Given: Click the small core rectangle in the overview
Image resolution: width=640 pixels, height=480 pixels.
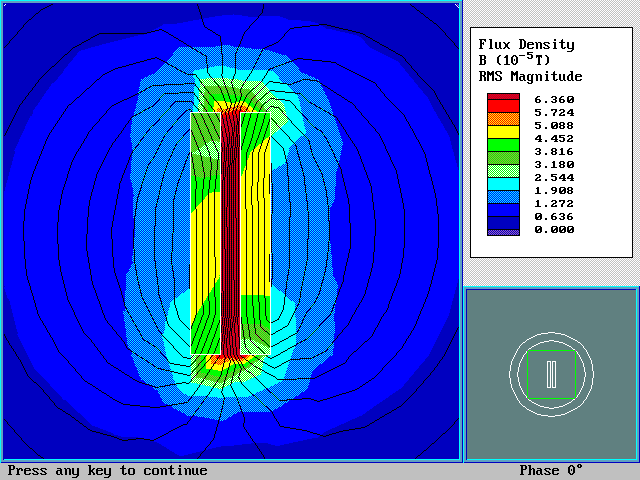Looking at the screenshot, I should click(x=551, y=374).
